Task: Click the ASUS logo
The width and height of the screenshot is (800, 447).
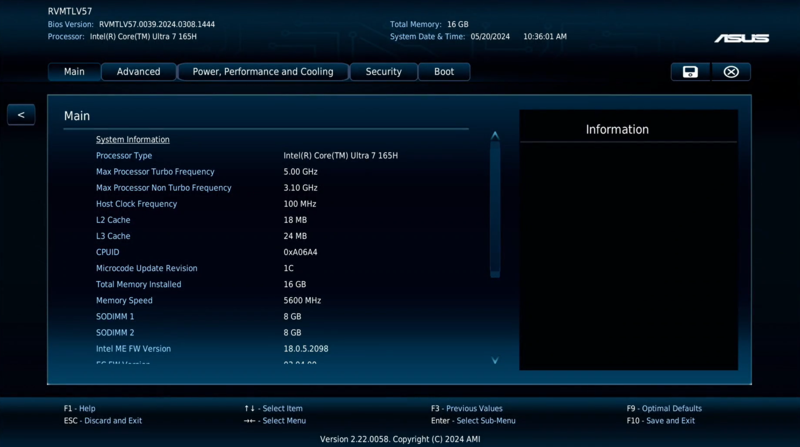Action: tap(741, 38)
